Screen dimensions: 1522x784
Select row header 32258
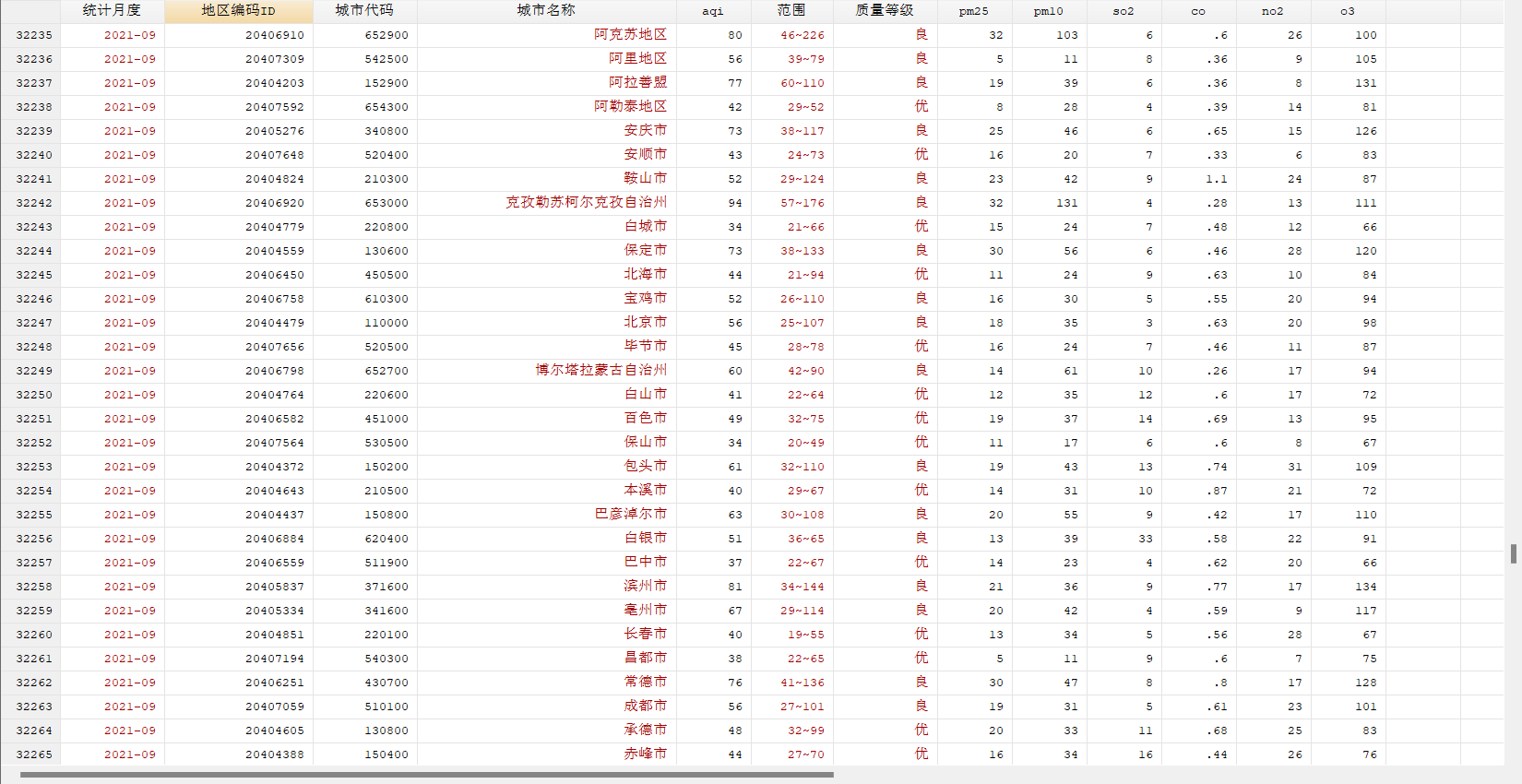(30, 587)
